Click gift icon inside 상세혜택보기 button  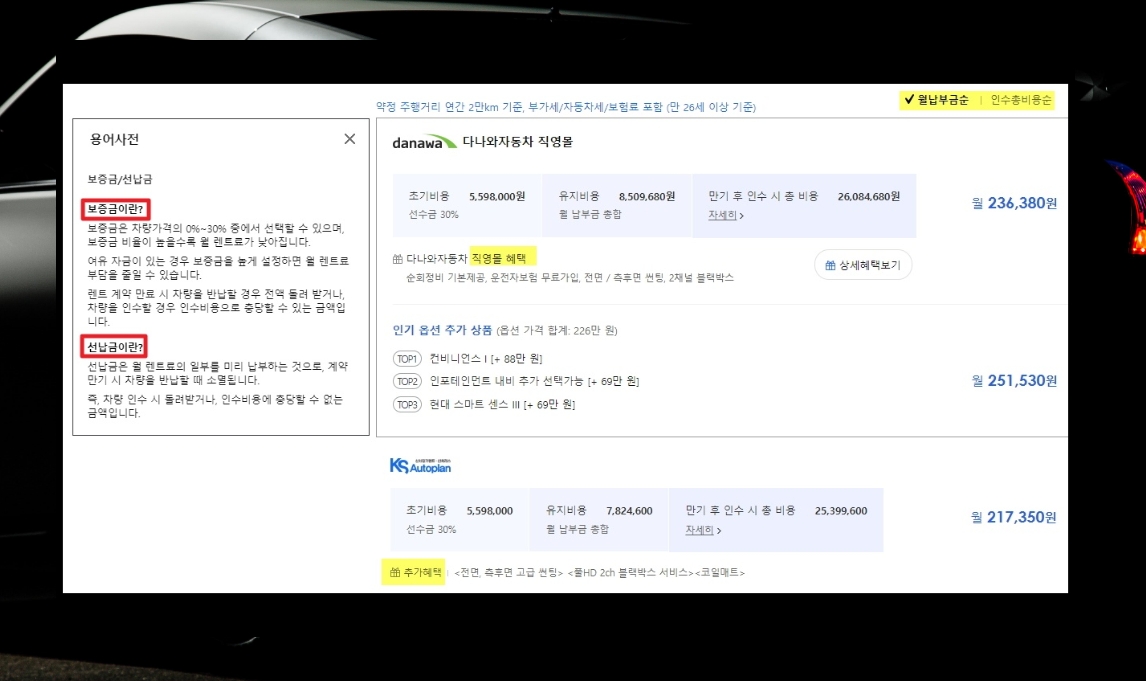[830, 265]
